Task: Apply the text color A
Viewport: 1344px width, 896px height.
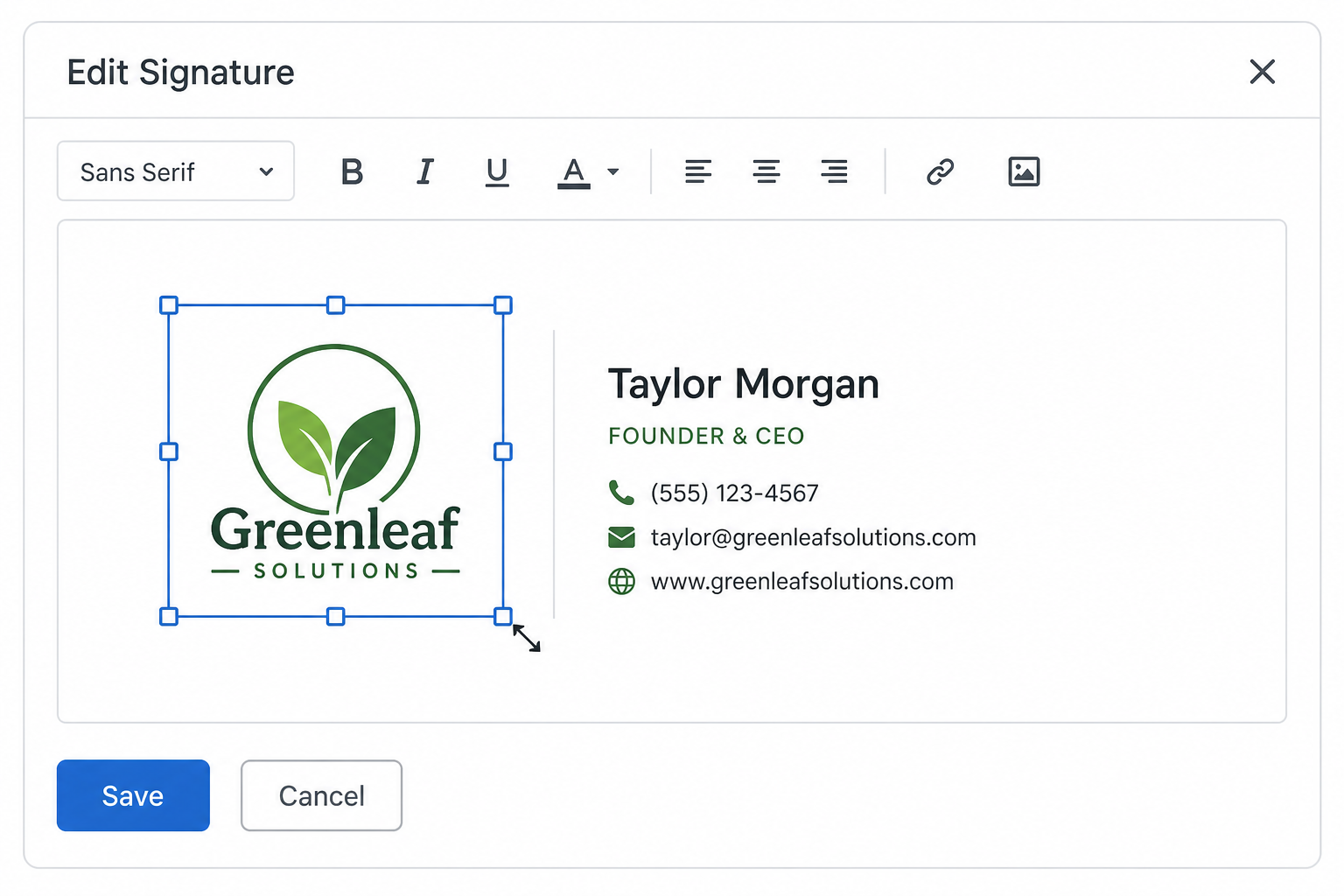Action: pos(574,172)
